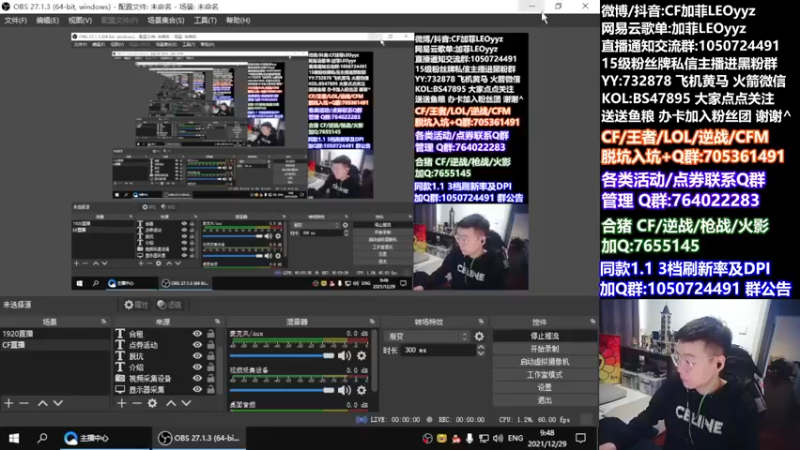Open 麦克风/Aux audio settings gear
The image size is (800, 450).
pyautogui.click(x=361, y=356)
